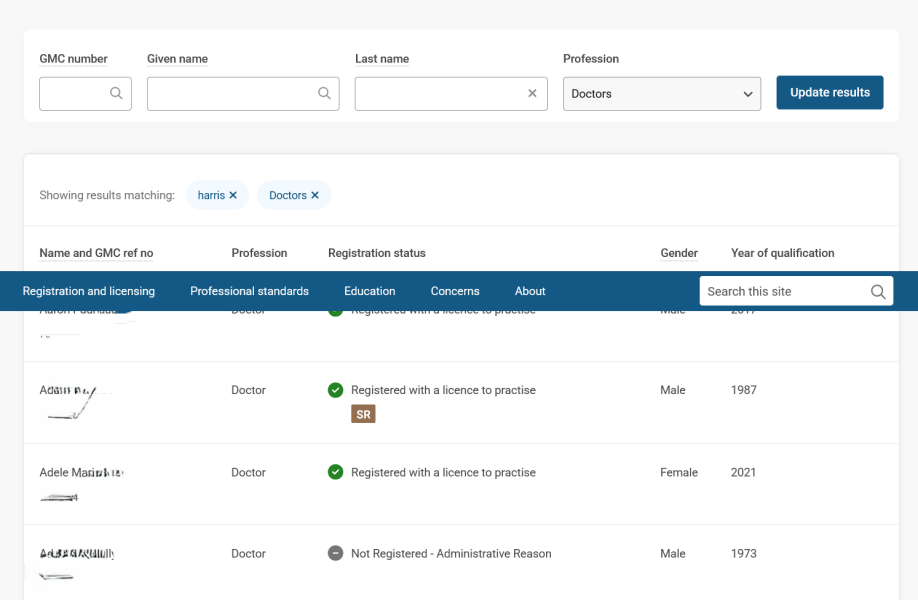The height and width of the screenshot is (600, 918).
Task: Click the Name and GMC ref no header
Action: pyautogui.click(x=96, y=253)
